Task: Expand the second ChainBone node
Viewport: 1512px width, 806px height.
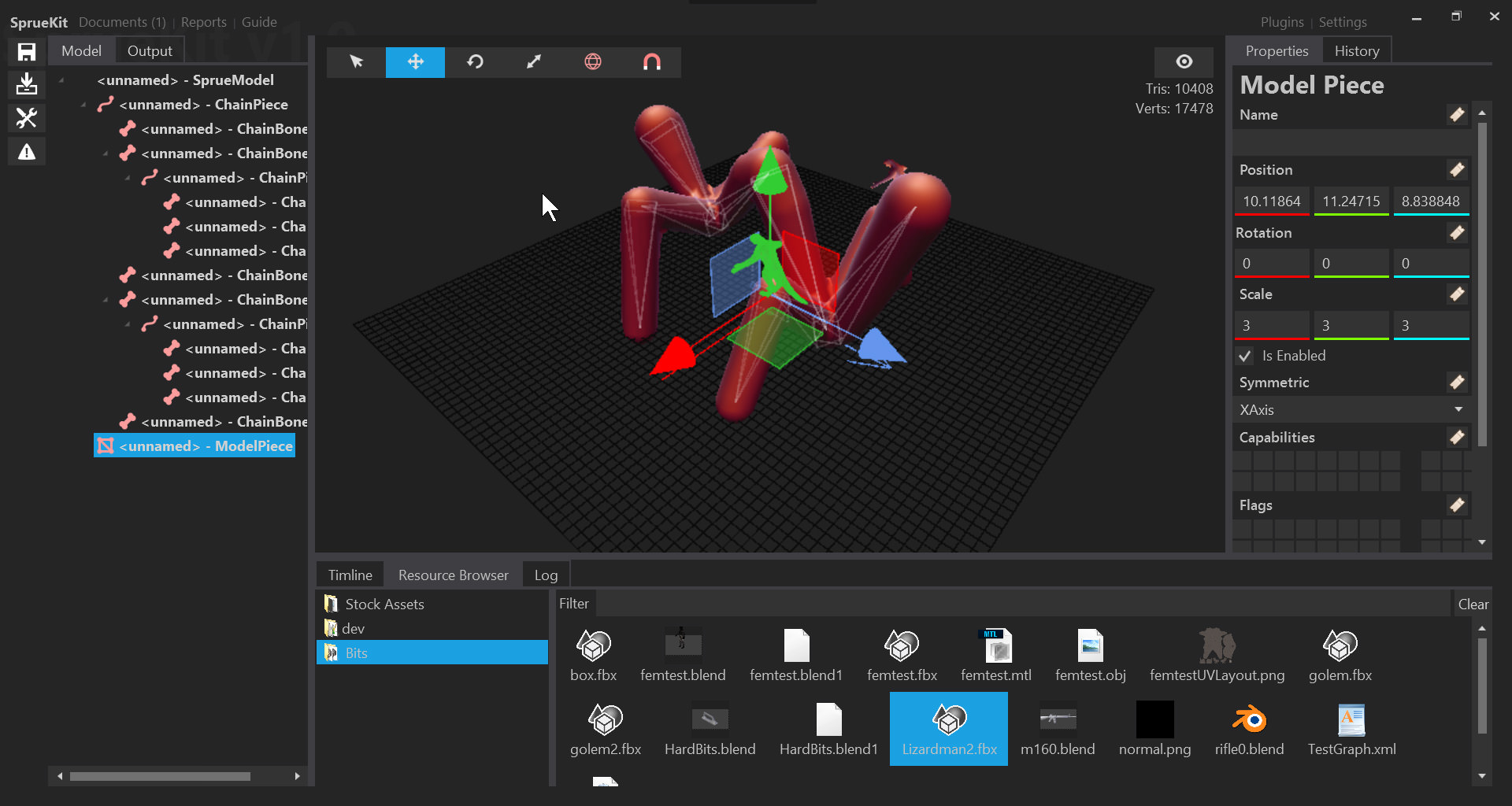Action: (x=105, y=153)
